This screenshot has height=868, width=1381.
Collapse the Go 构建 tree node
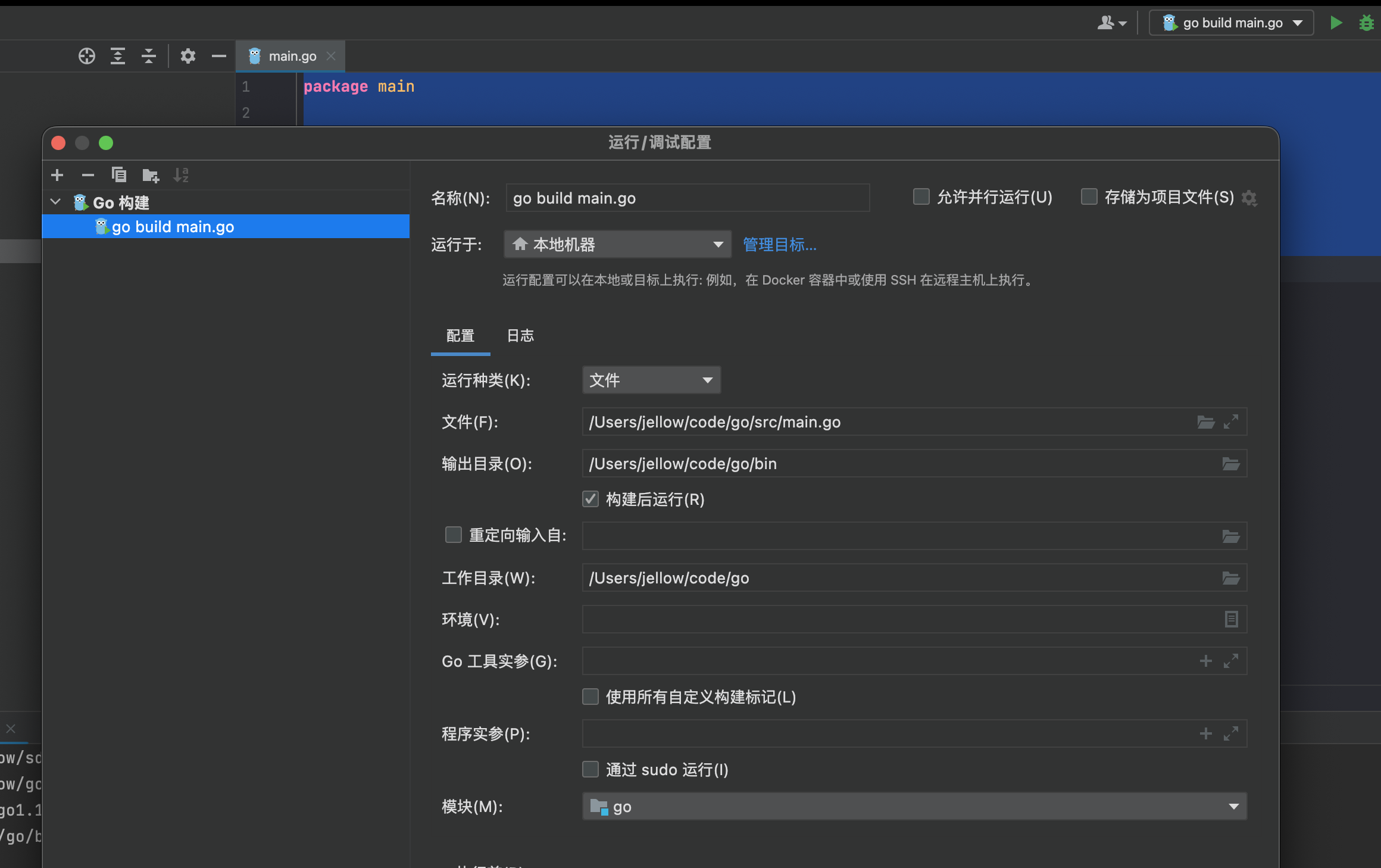point(56,202)
